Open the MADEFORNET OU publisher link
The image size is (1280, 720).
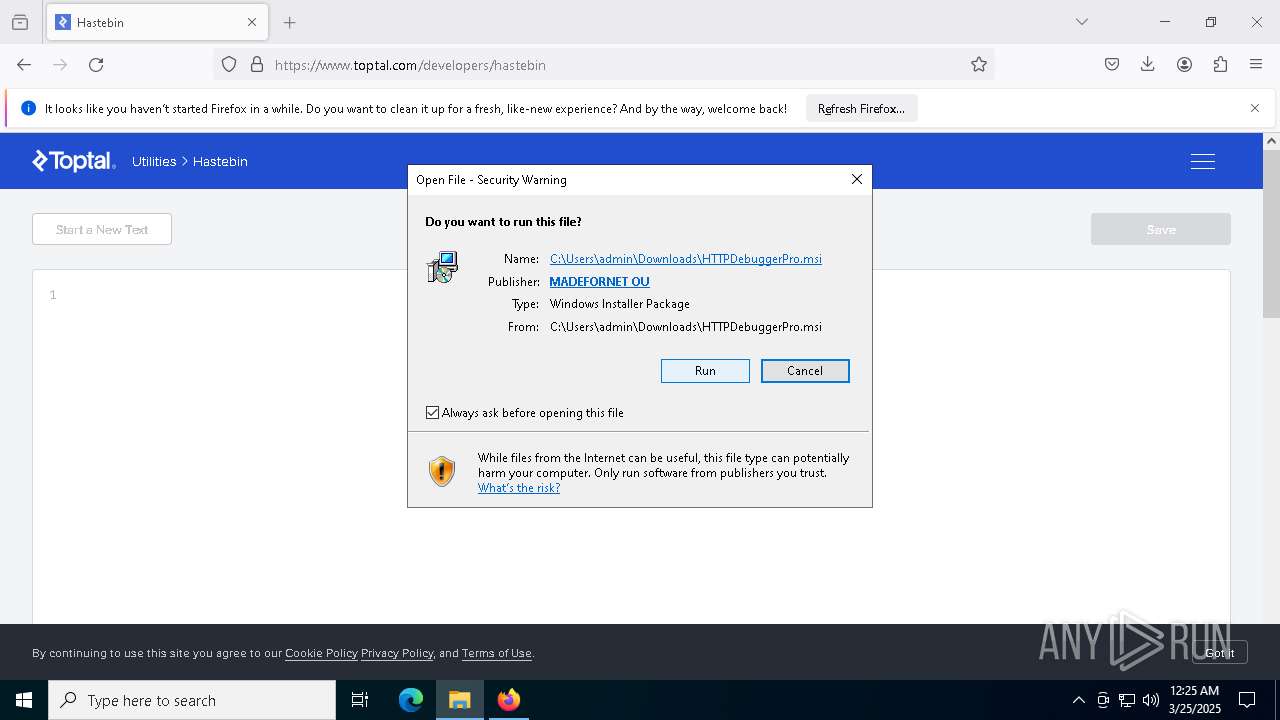(x=599, y=281)
